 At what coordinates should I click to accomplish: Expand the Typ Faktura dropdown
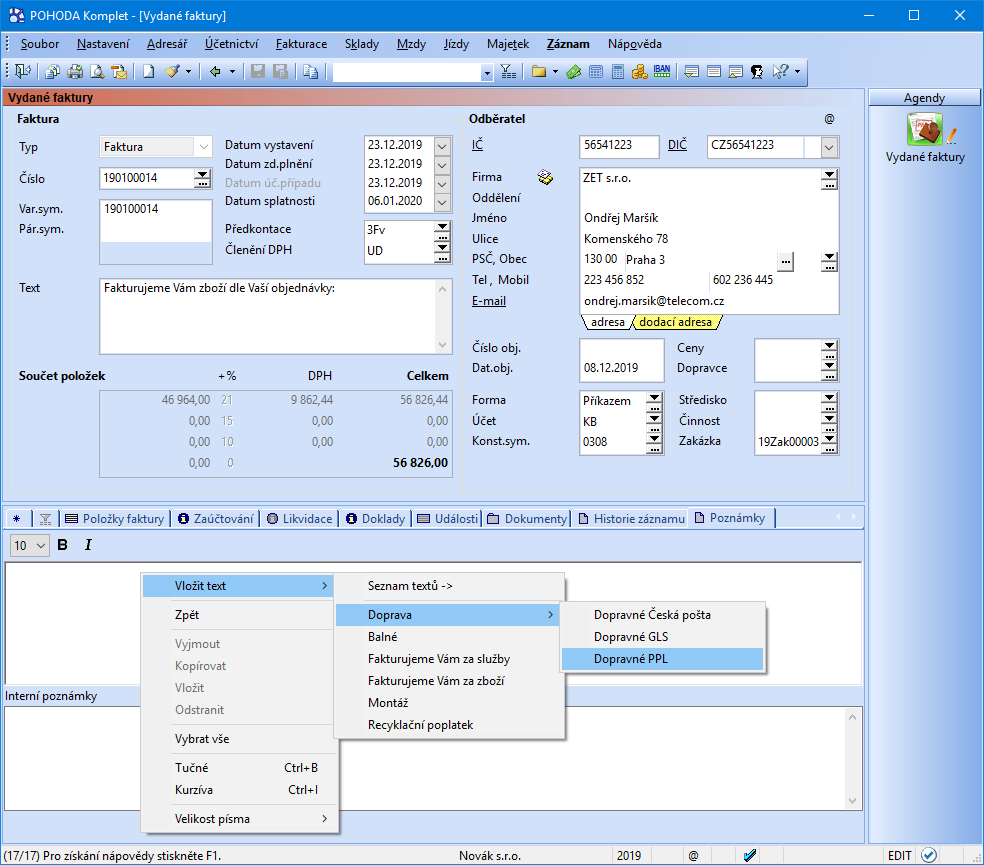coord(203,147)
